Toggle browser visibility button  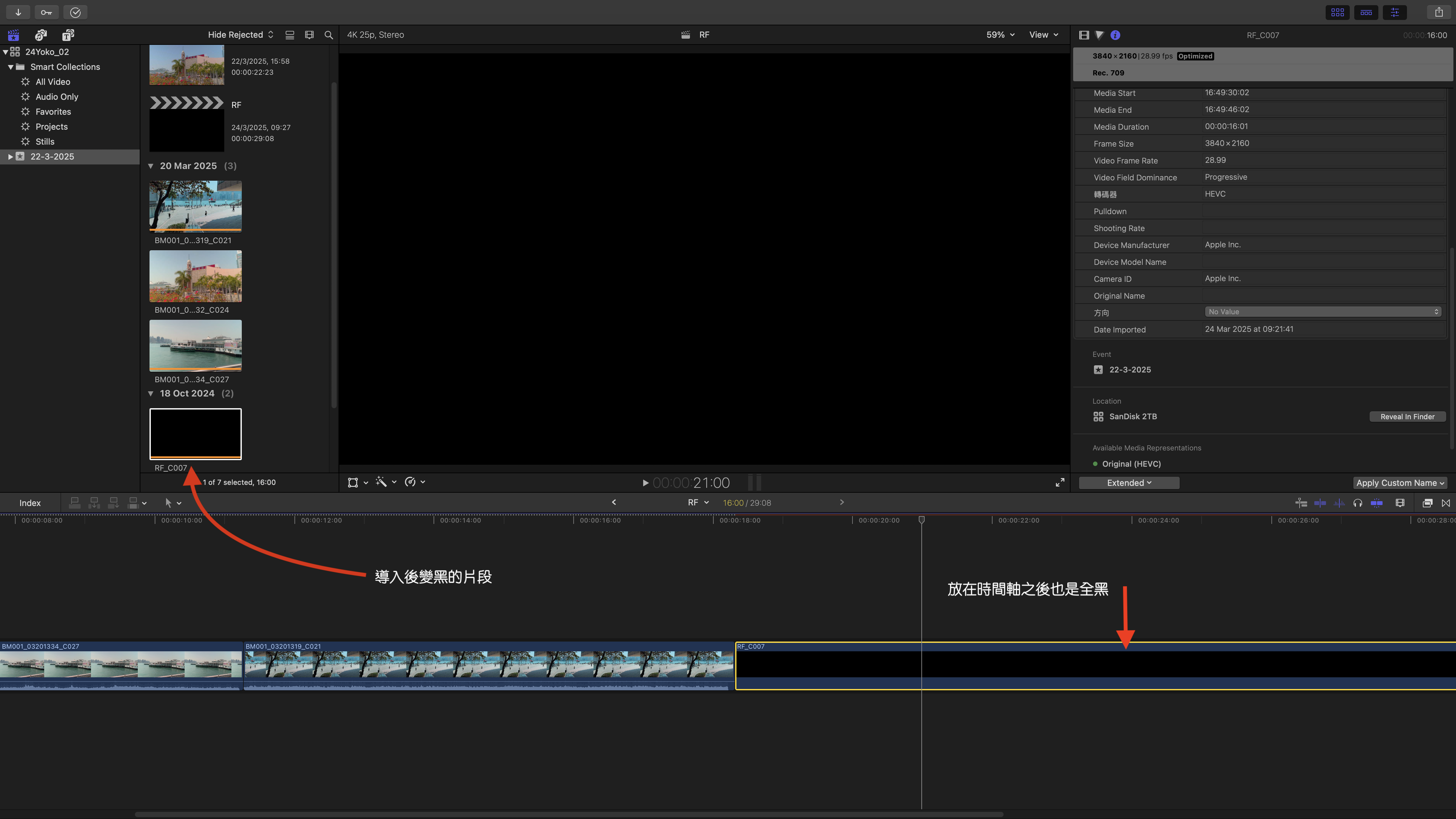(1337, 12)
